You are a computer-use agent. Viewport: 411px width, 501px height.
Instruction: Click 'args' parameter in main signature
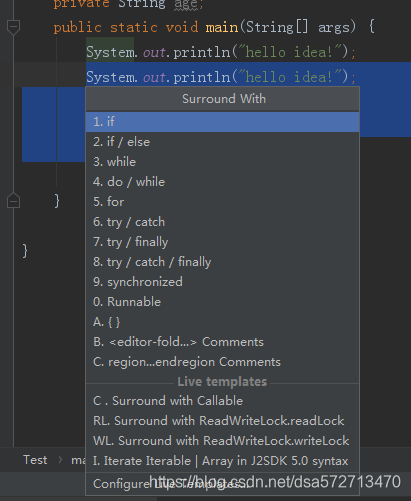[334, 27]
